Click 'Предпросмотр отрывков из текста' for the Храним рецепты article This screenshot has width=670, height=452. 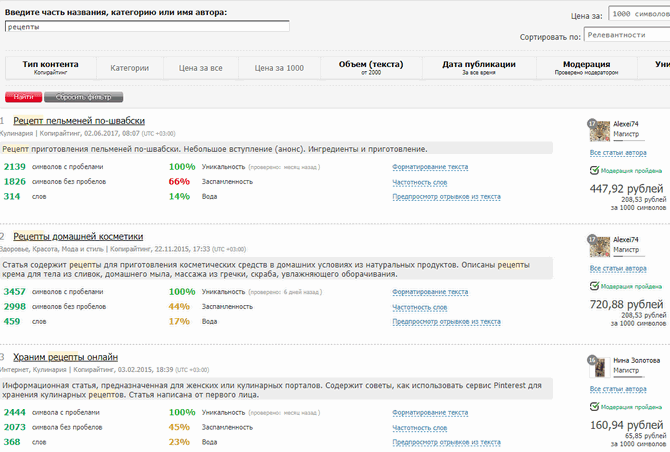pos(446,442)
